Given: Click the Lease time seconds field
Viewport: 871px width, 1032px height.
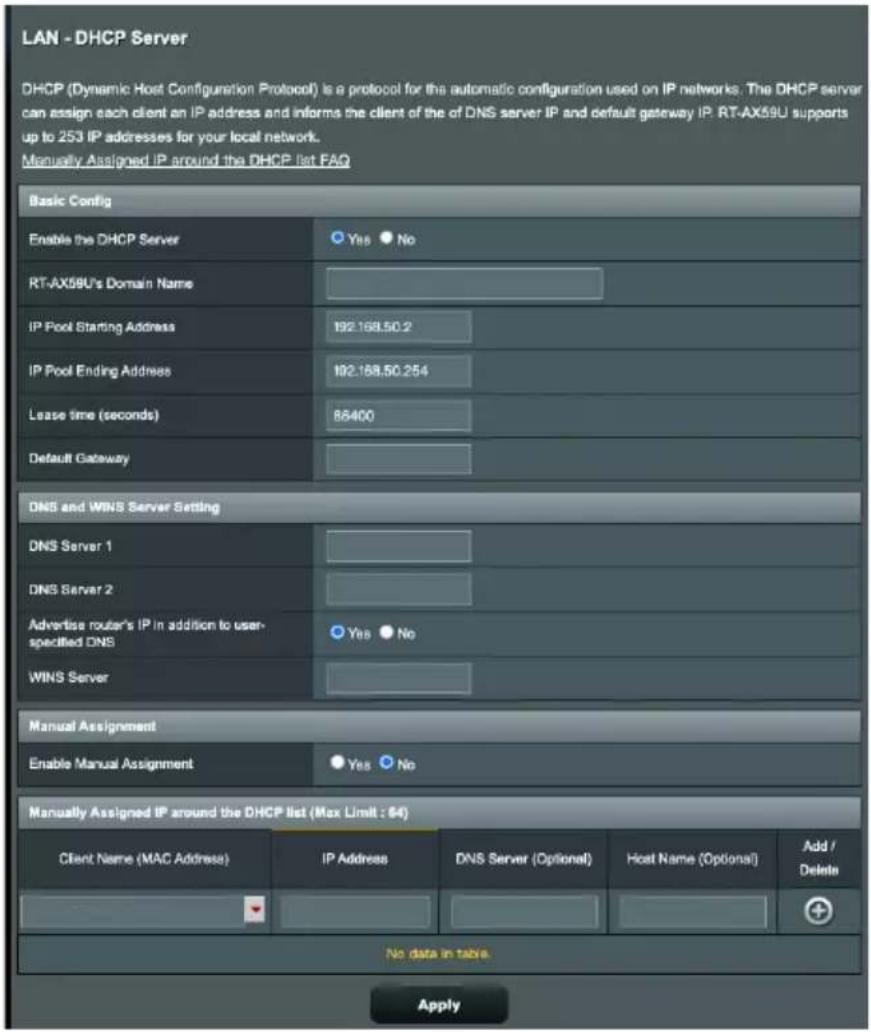Looking at the screenshot, I should tap(398, 415).
